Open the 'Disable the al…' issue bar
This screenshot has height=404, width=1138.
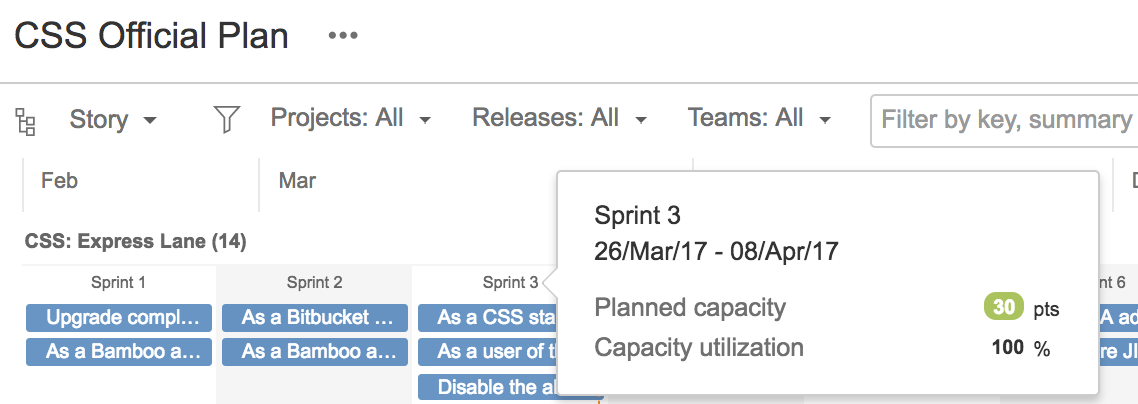488,387
